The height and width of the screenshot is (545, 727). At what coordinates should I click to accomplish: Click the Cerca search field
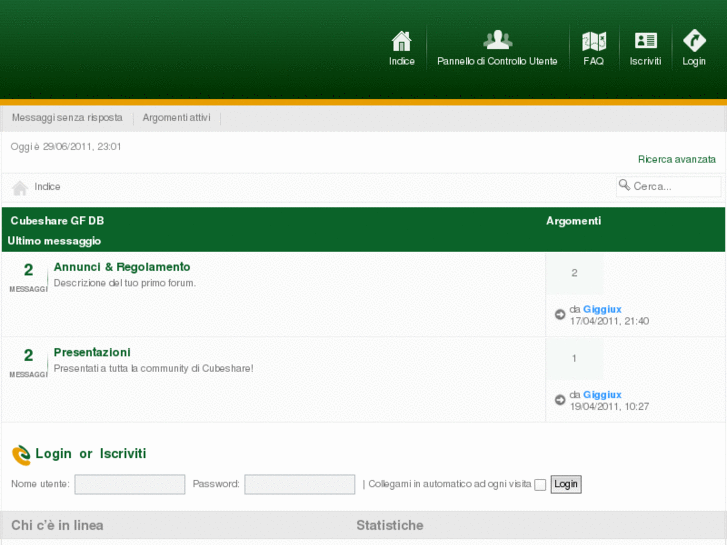pyautogui.click(x=674, y=186)
